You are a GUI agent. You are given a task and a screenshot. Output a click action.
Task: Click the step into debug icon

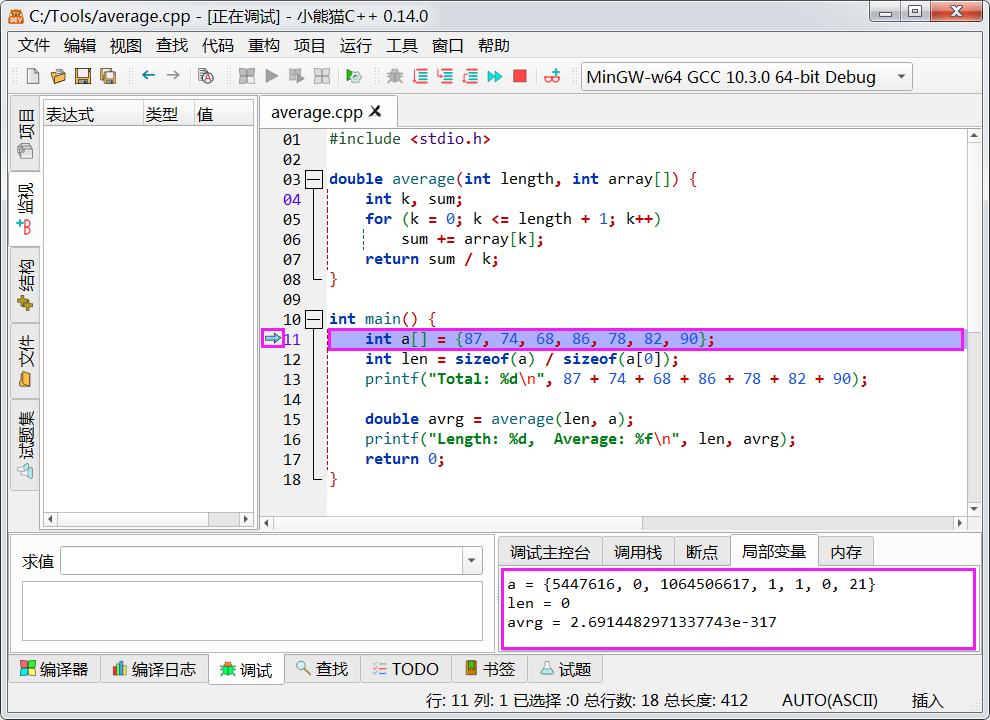point(445,76)
